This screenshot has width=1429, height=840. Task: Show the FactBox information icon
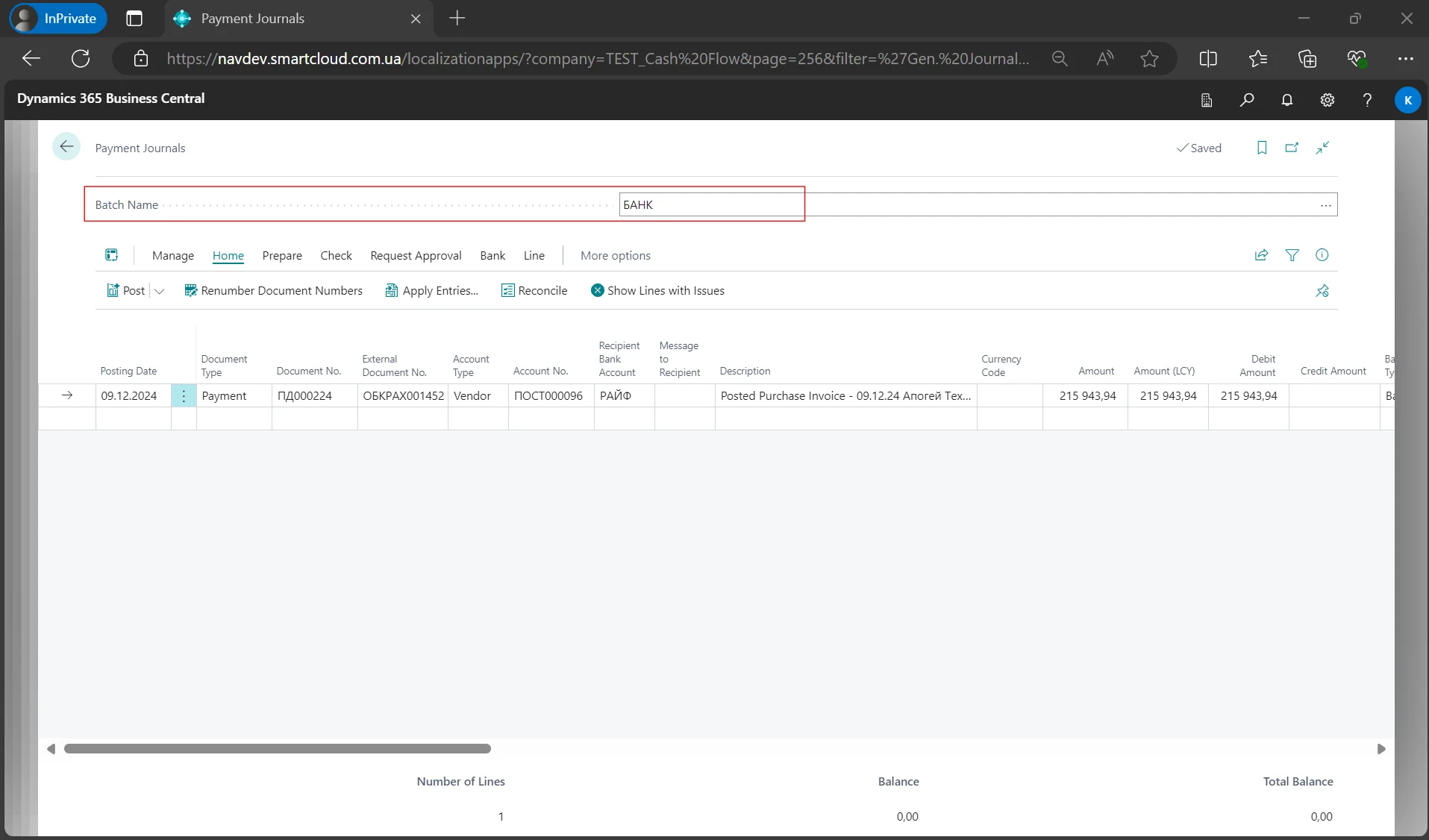pyautogui.click(x=1322, y=255)
